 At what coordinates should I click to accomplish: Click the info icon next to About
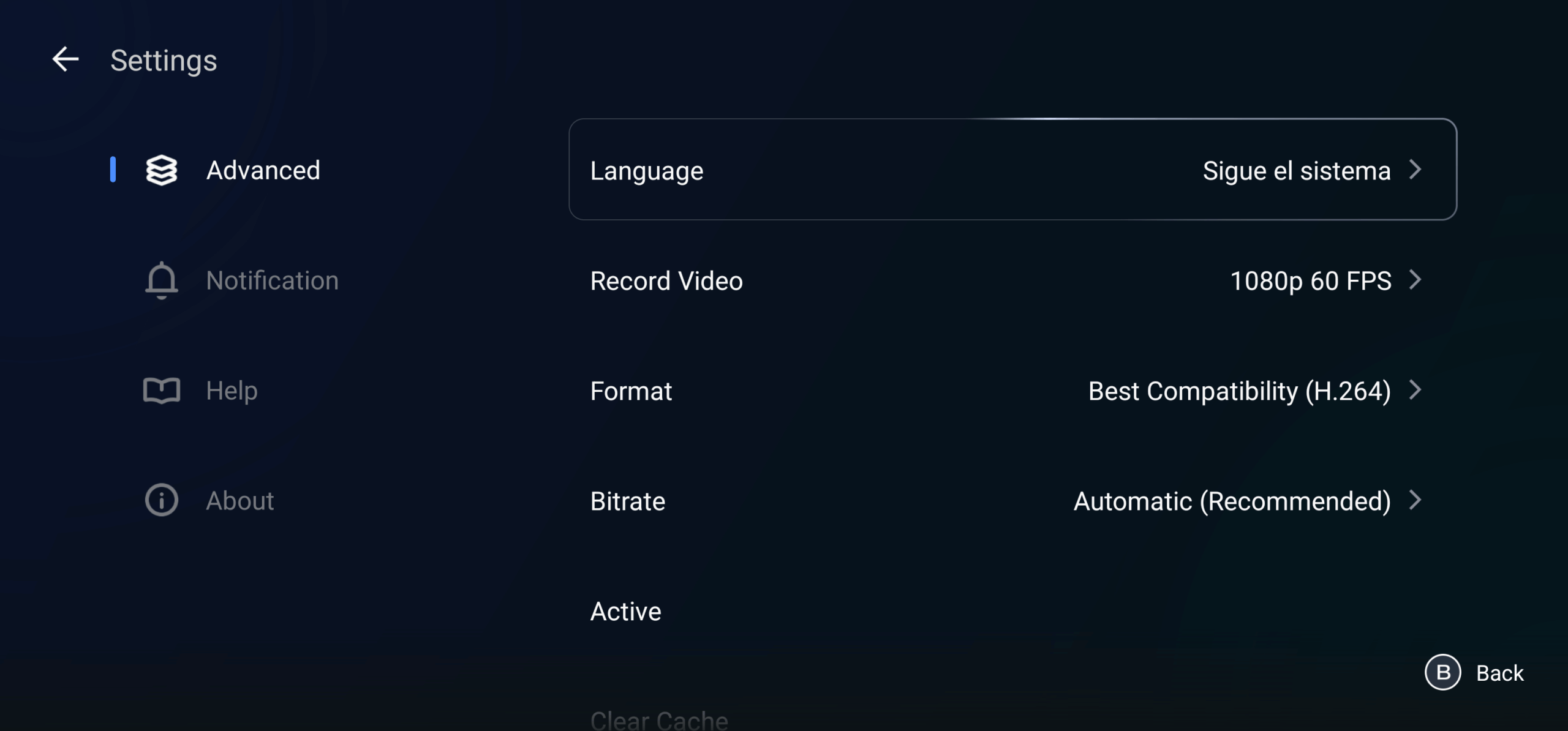[162, 500]
